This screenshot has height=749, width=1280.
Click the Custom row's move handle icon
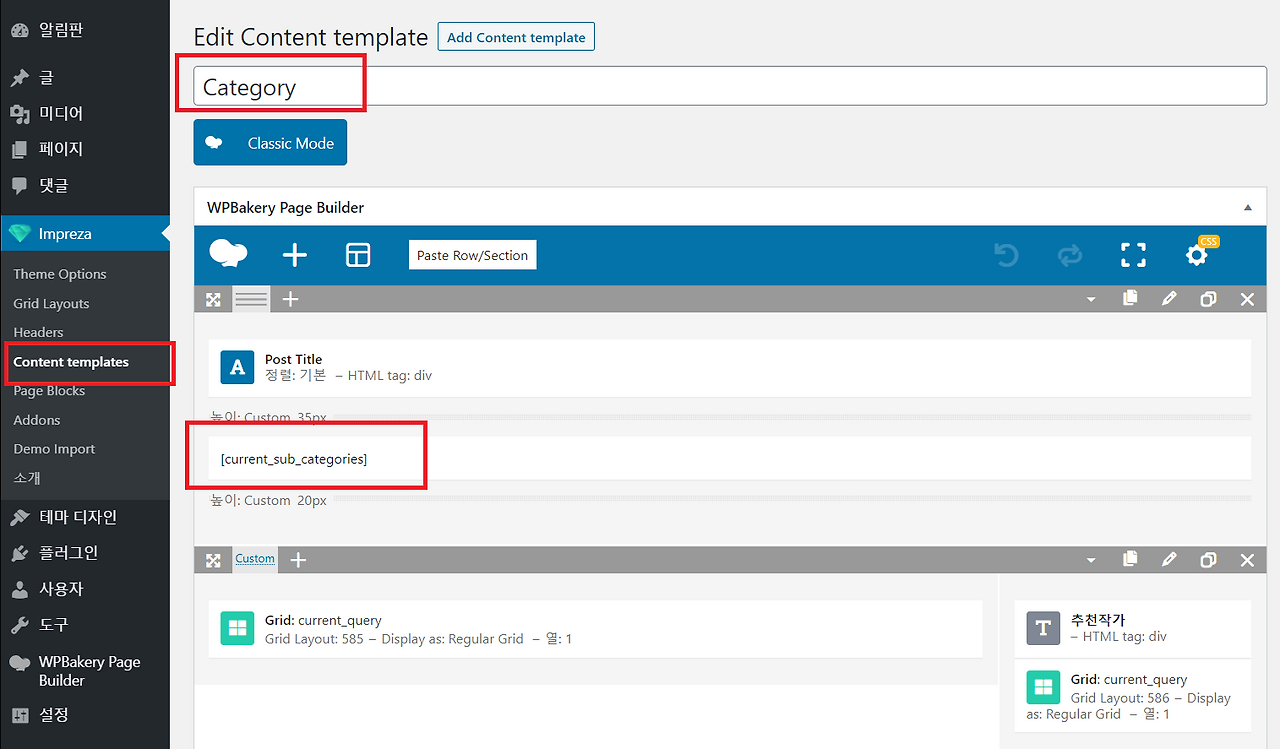click(x=213, y=560)
